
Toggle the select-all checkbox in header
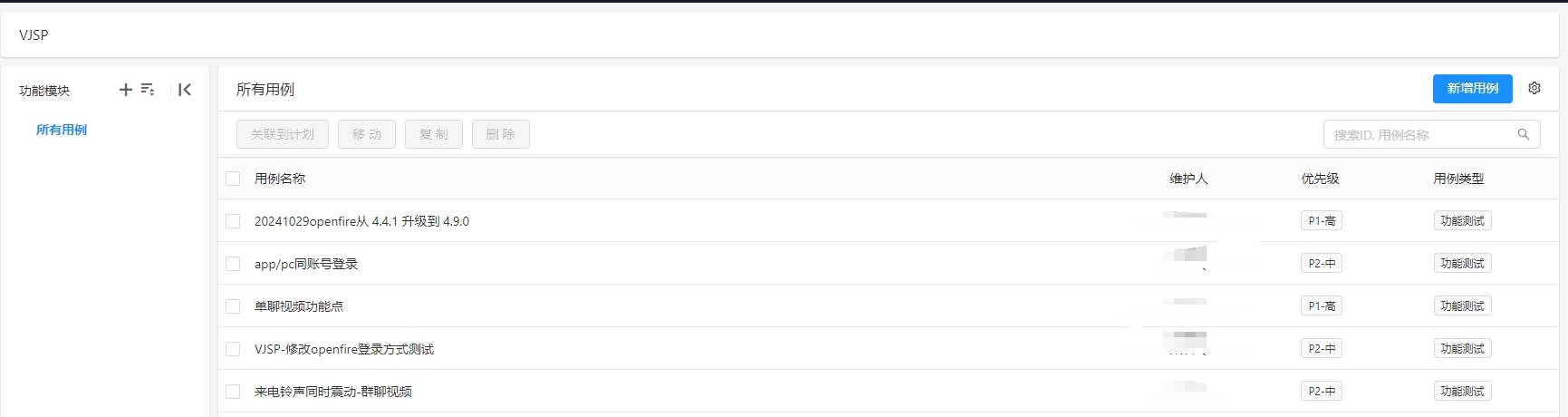233,179
